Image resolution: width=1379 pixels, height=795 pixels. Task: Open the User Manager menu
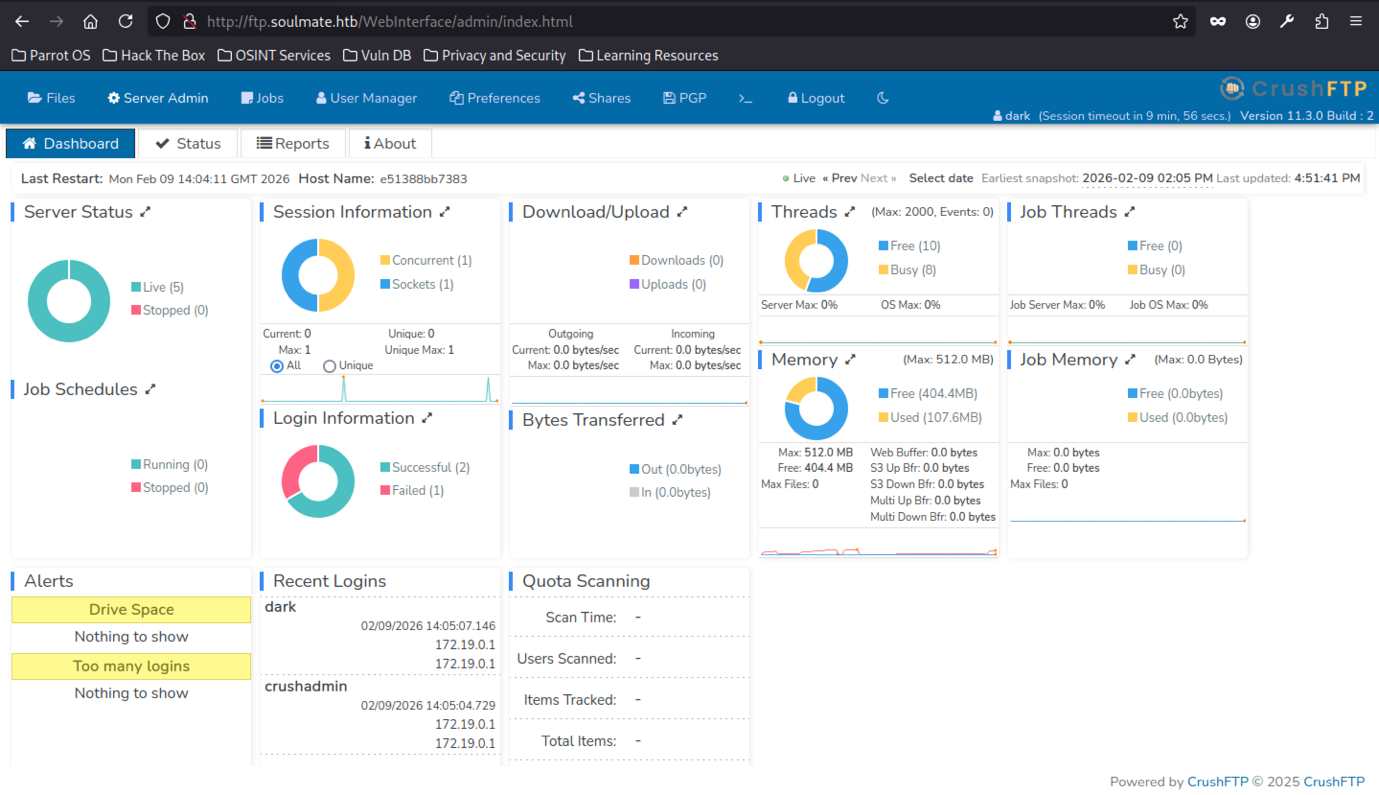(366, 98)
